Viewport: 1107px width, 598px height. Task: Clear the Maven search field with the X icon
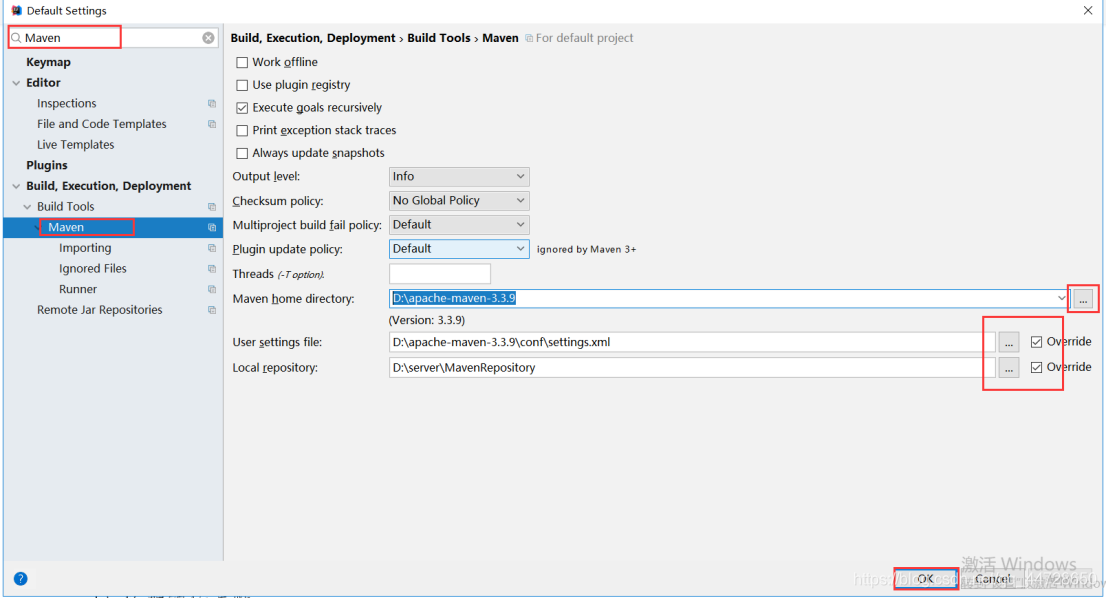208,38
